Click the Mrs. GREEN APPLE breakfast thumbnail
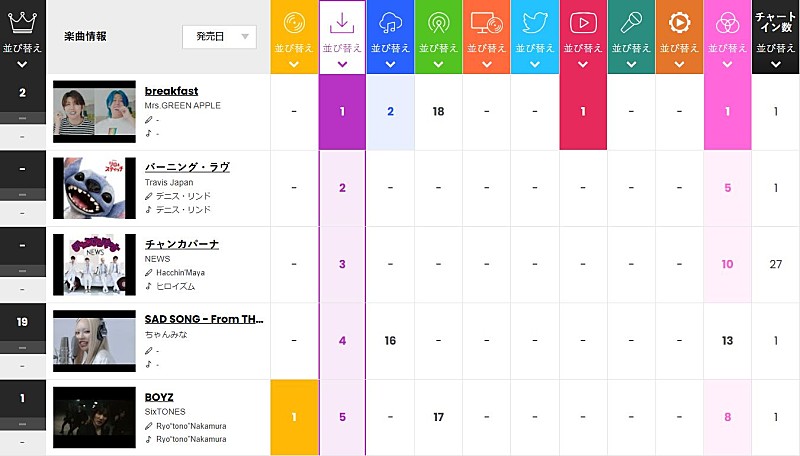This screenshot has width=800, height=456. (94, 111)
